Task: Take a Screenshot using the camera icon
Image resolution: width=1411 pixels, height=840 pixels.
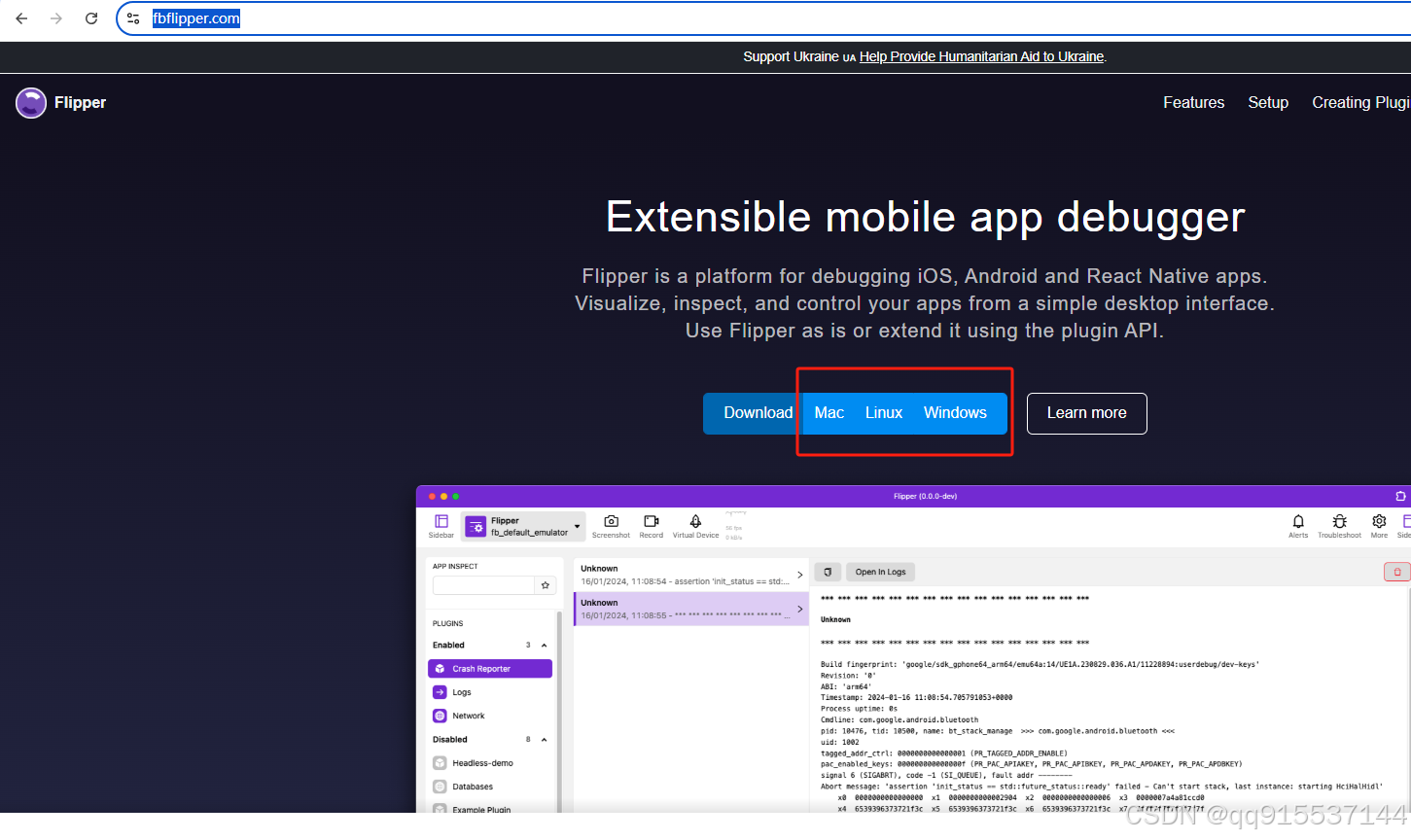Action: click(x=611, y=526)
